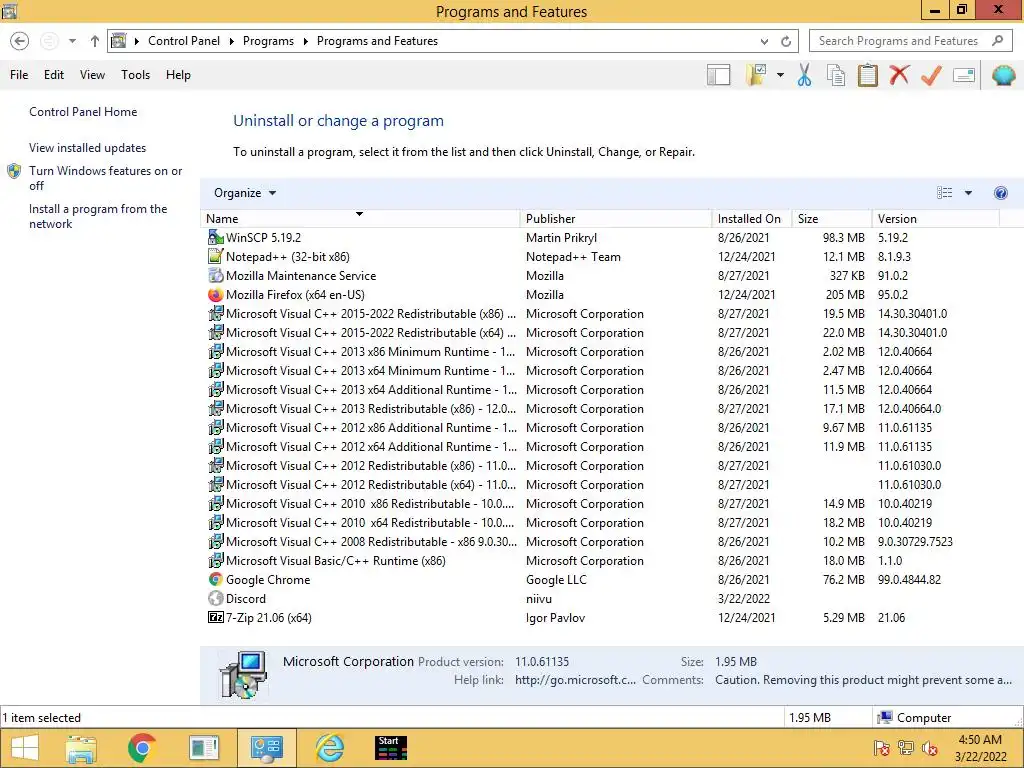Image resolution: width=1024 pixels, height=768 pixels.
Task: Open the Start tile app on taskbar
Action: 391,748
